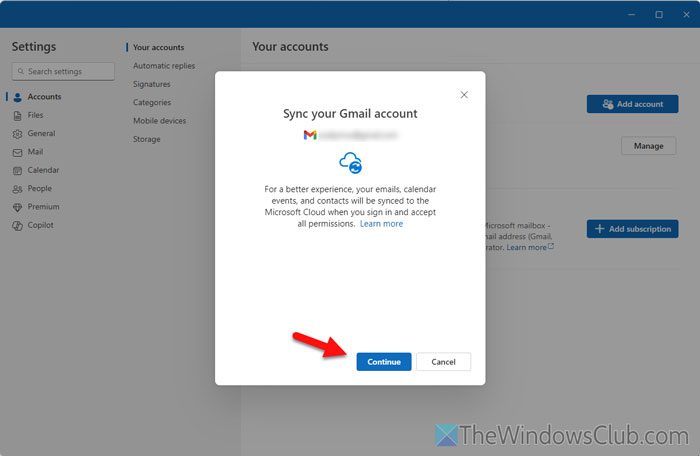Viewport: 700px width, 456px height.
Task: Open the People settings category
Action: (x=39, y=188)
